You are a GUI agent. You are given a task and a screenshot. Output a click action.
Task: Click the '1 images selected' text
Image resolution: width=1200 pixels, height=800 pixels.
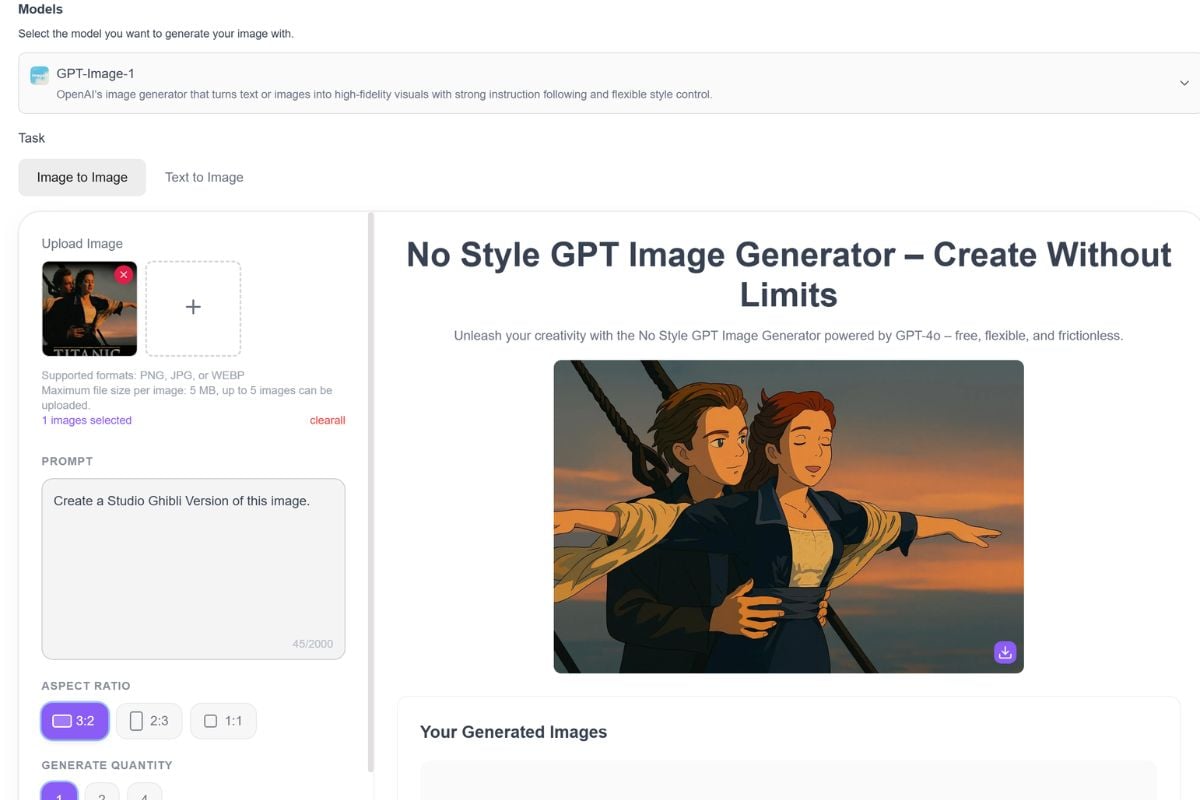tap(87, 420)
